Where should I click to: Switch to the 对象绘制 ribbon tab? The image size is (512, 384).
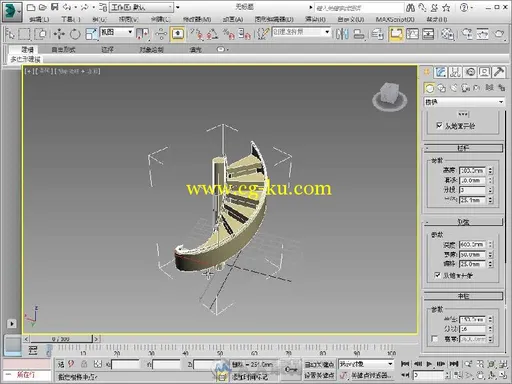(151, 50)
